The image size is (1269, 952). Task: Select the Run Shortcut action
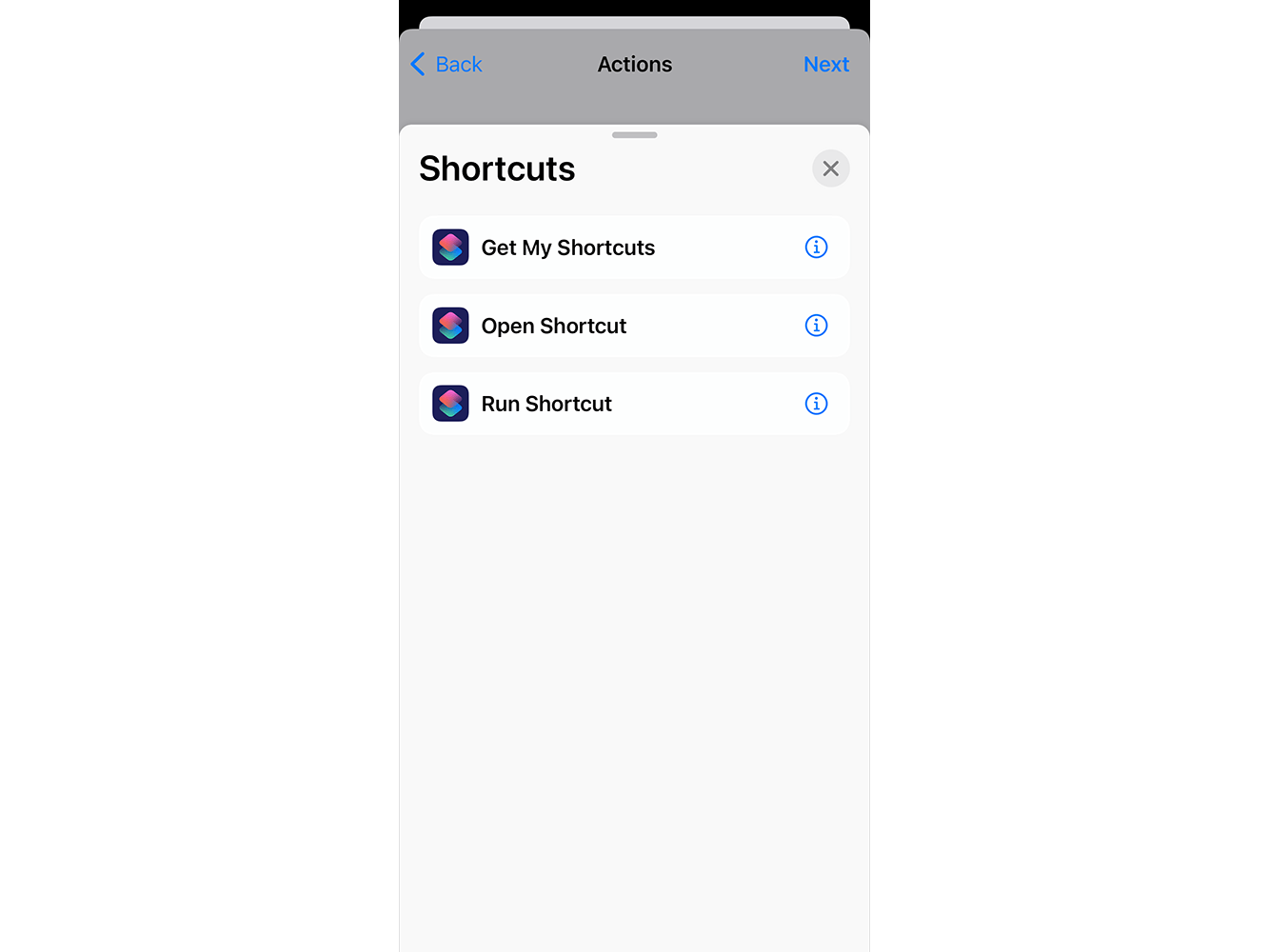634,404
